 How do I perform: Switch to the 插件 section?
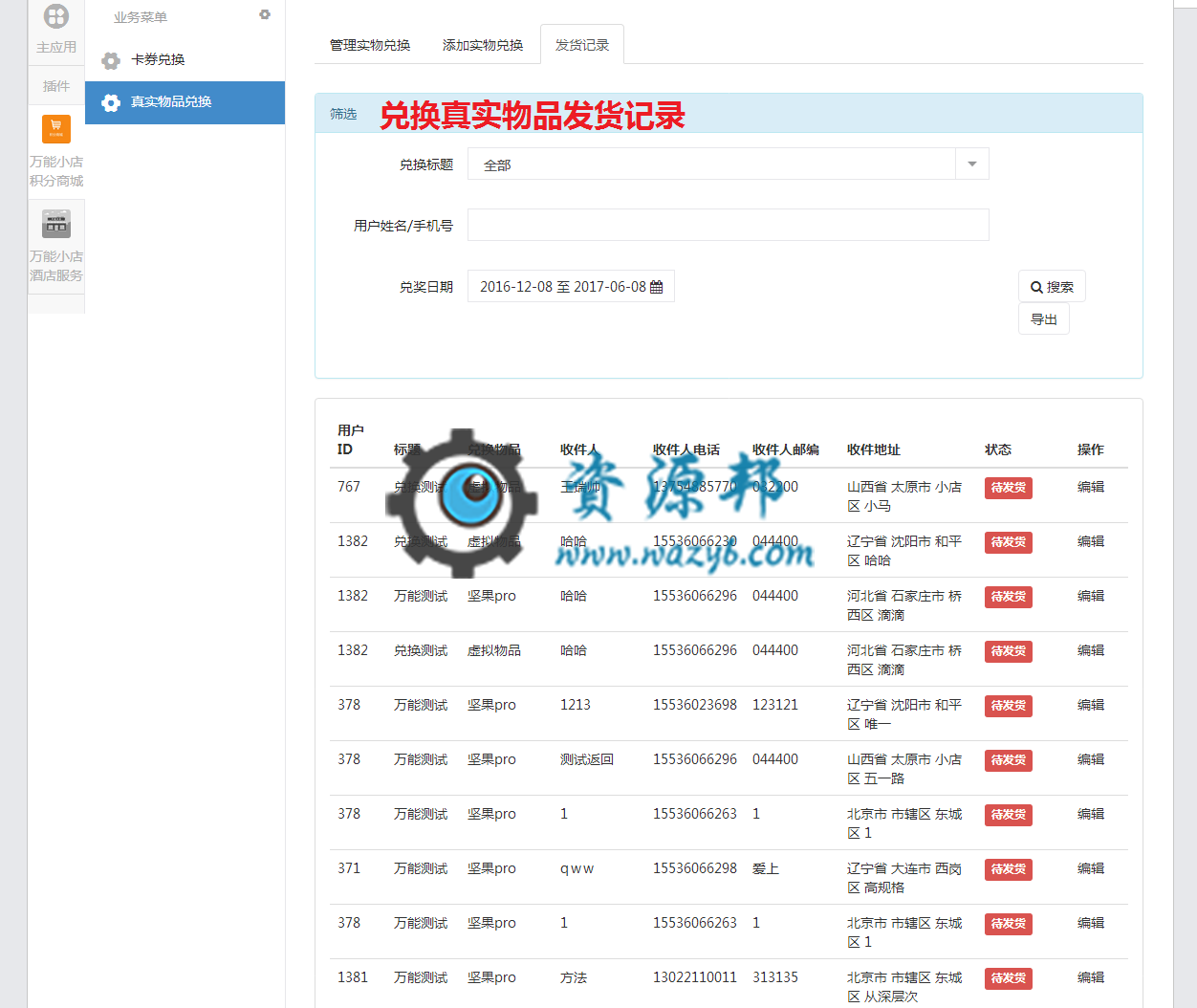pos(56,85)
